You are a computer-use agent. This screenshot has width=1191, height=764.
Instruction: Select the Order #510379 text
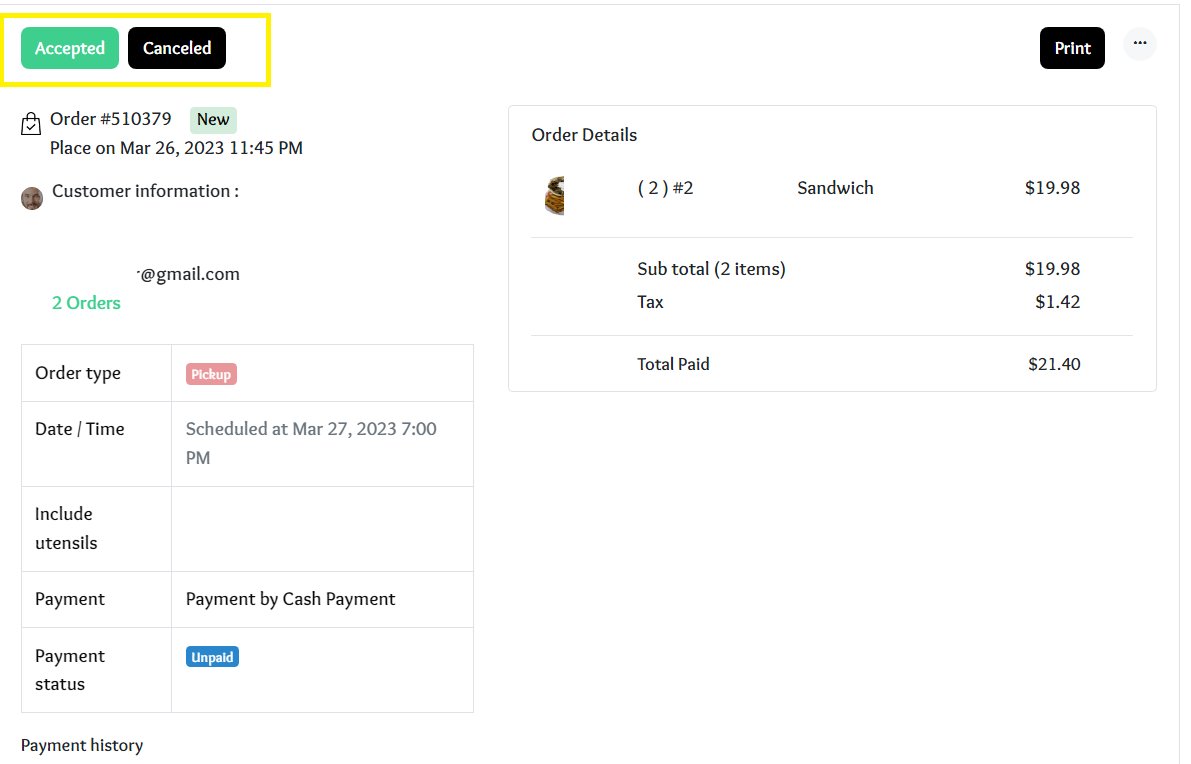(x=111, y=118)
